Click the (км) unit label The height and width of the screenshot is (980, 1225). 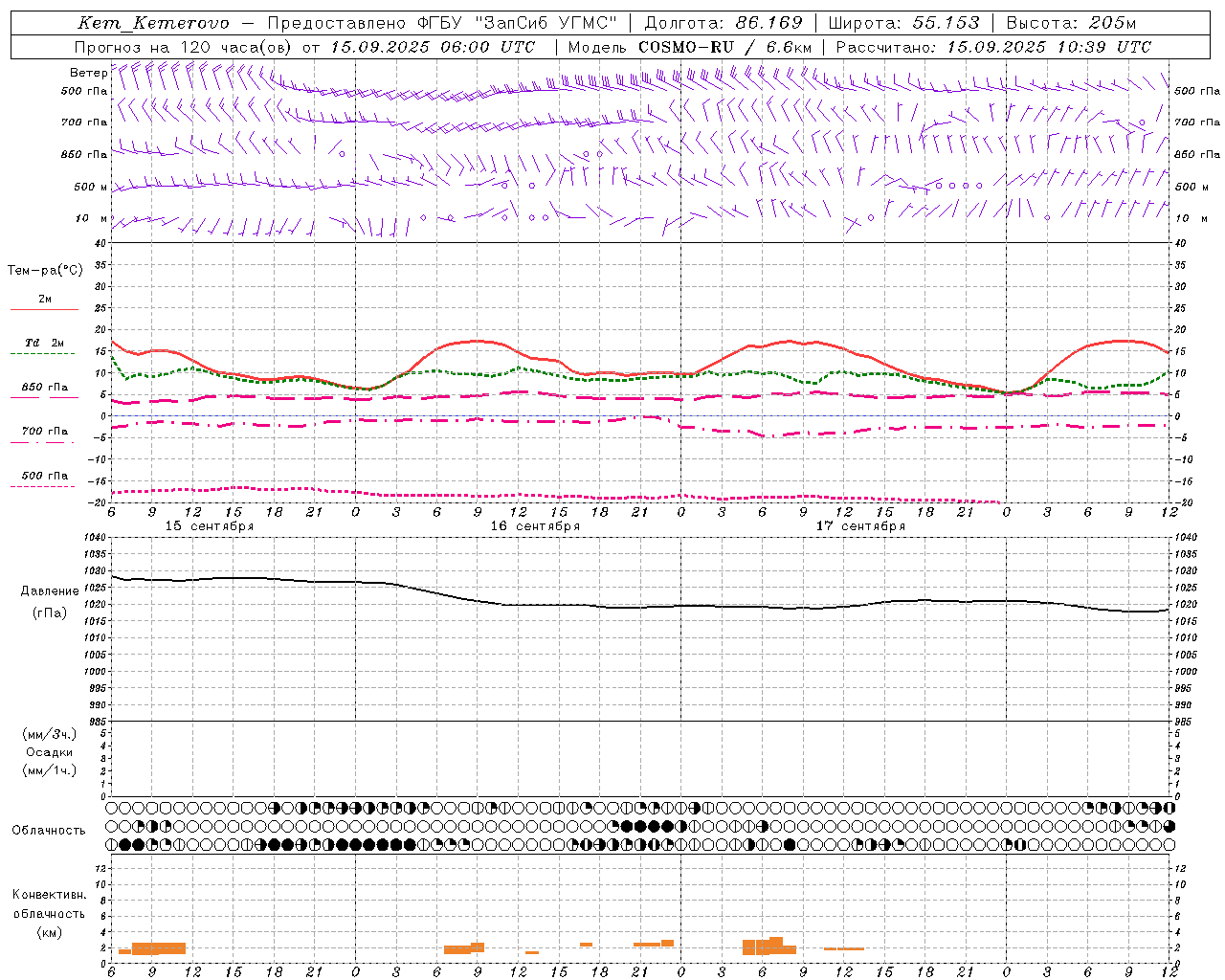tap(49, 932)
